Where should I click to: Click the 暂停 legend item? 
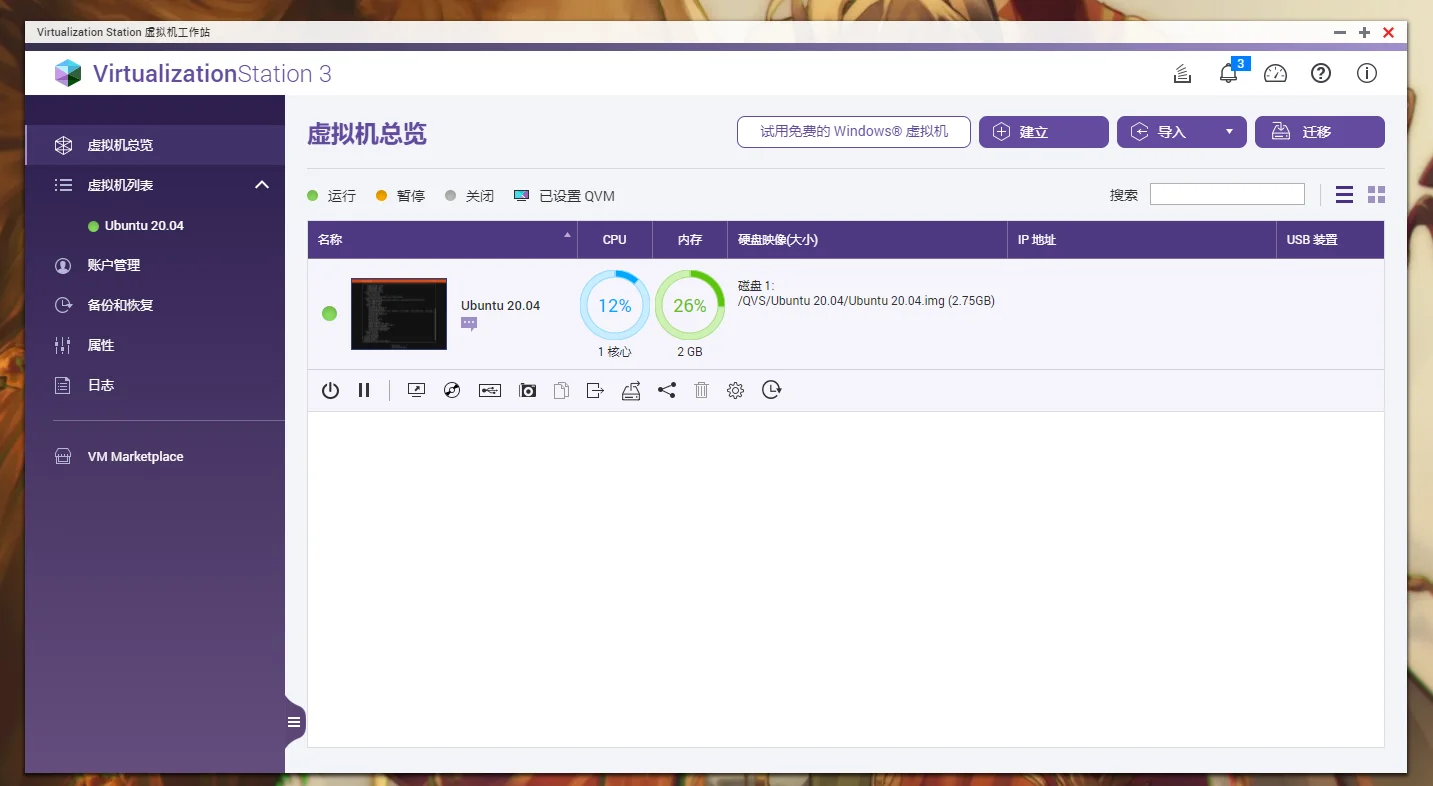[401, 196]
